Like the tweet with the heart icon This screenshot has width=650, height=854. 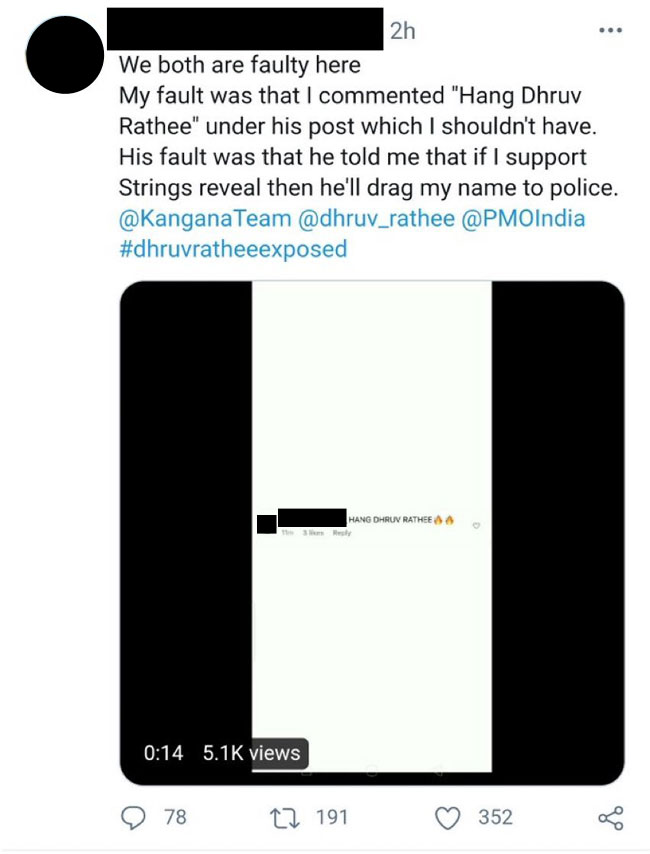pos(448,817)
